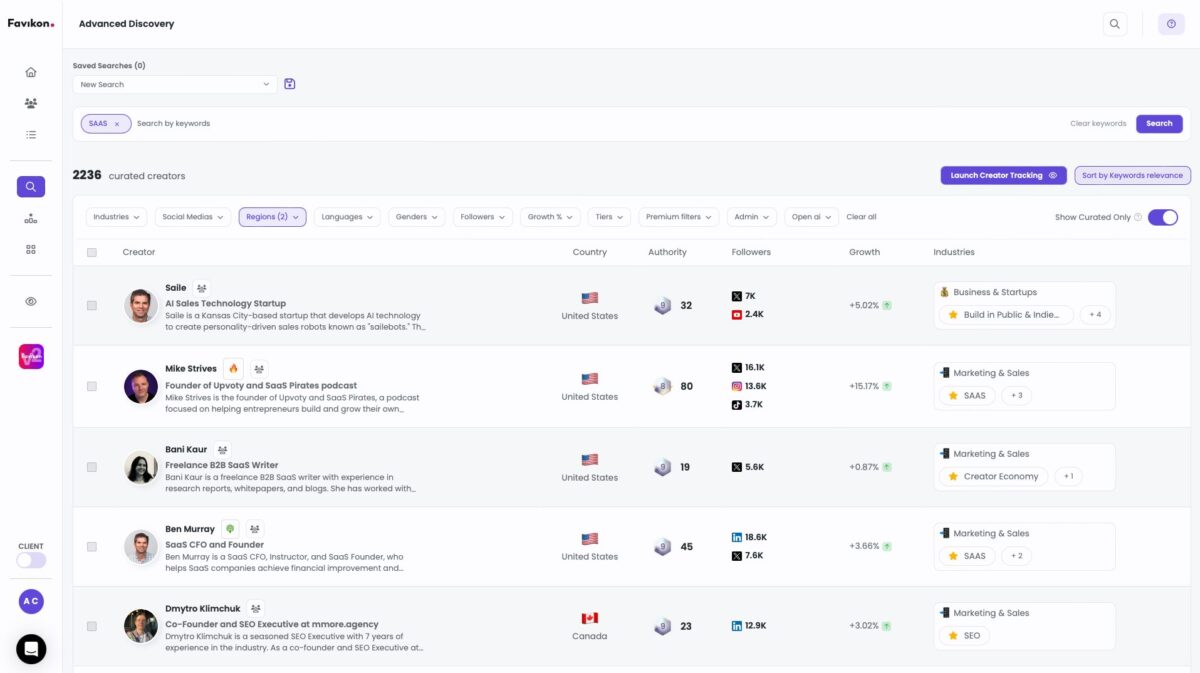Open the Industries filter dropdown
1200x673 pixels.
tap(115, 216)
